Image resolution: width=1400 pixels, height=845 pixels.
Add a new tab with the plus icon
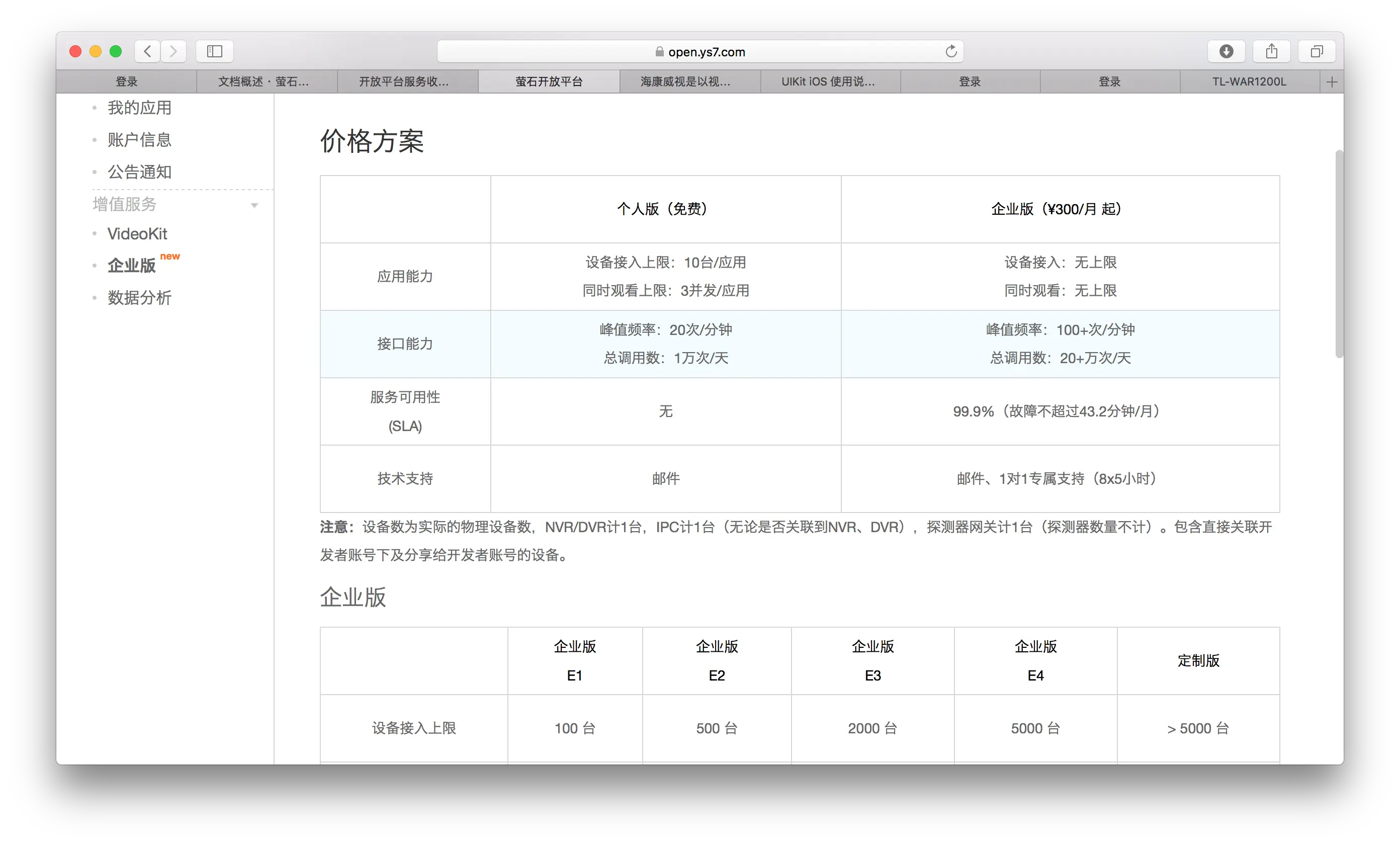point(1331,82)
